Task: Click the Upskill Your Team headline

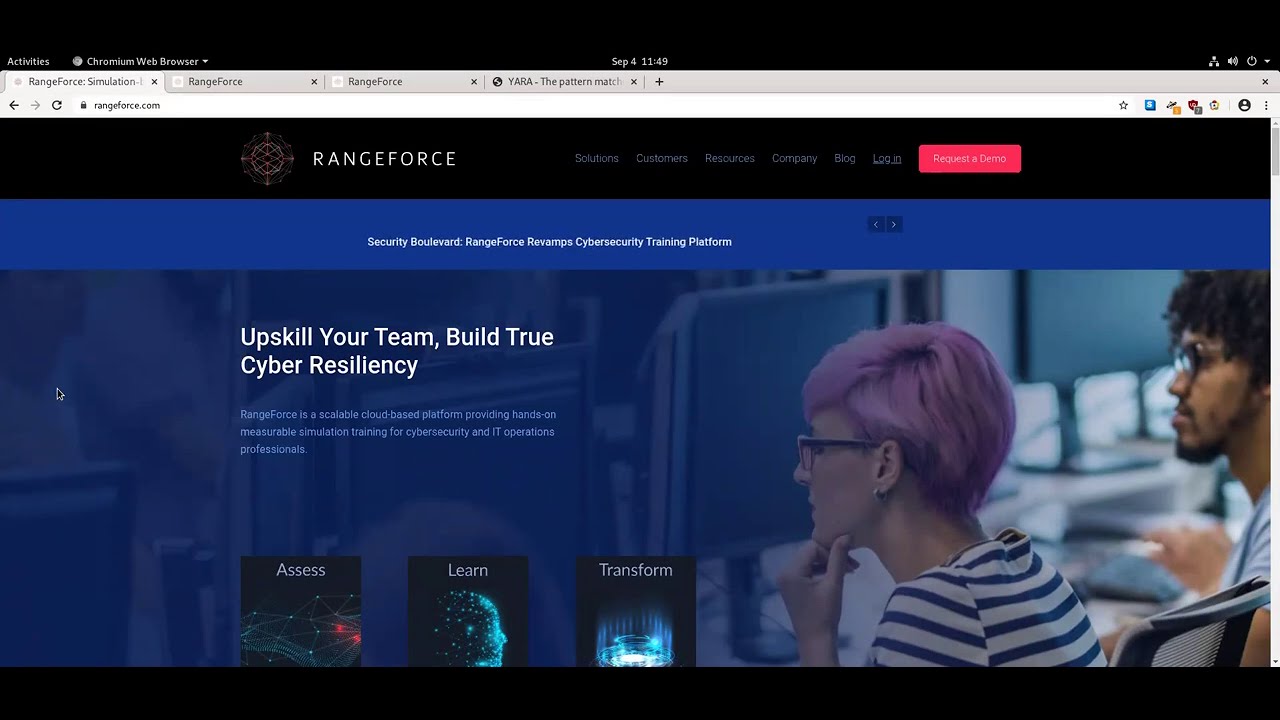Action: pyautogui.click(x=397, y=351)
